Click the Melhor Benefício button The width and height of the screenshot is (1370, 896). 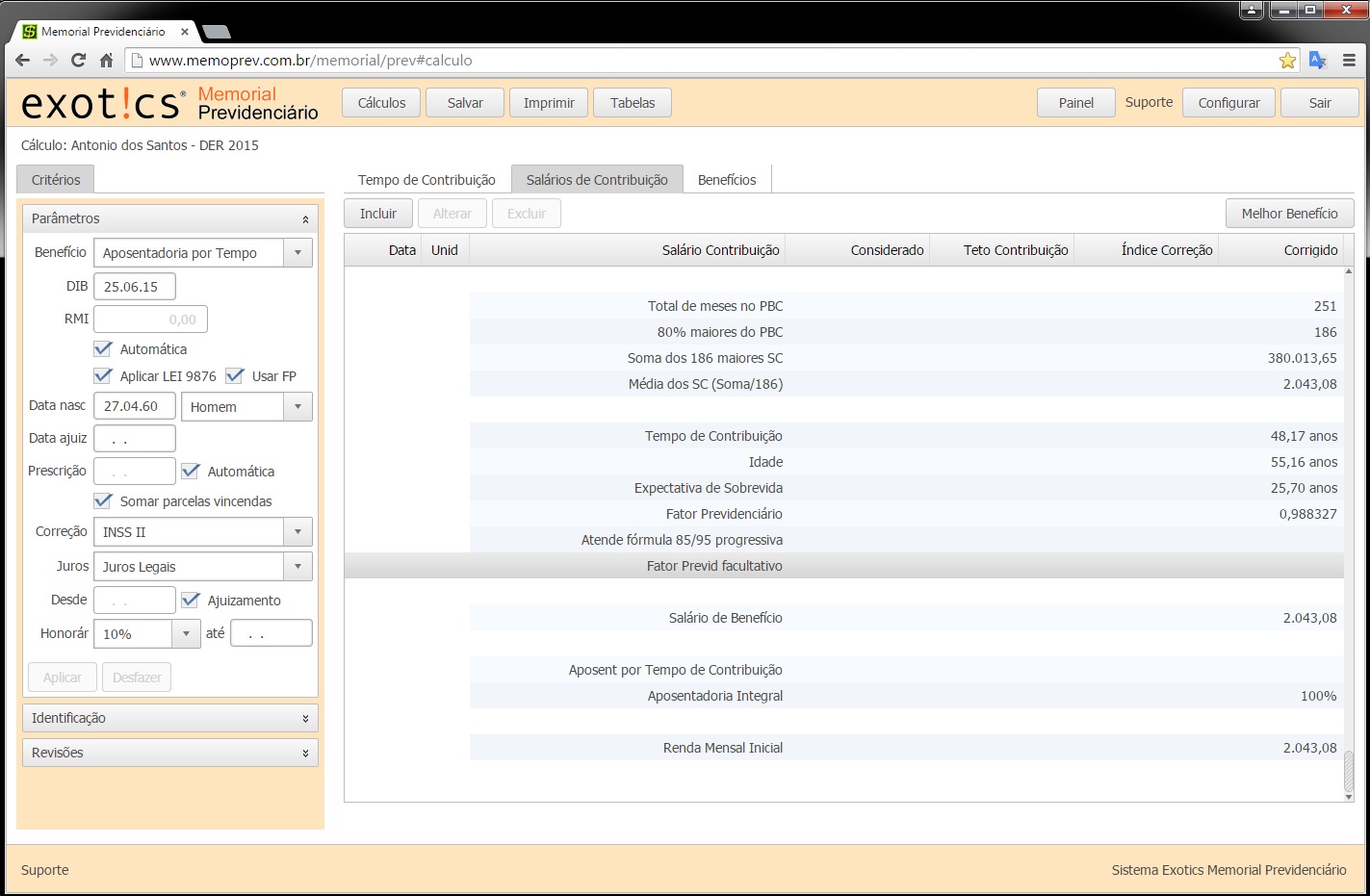coord(1289,214)
